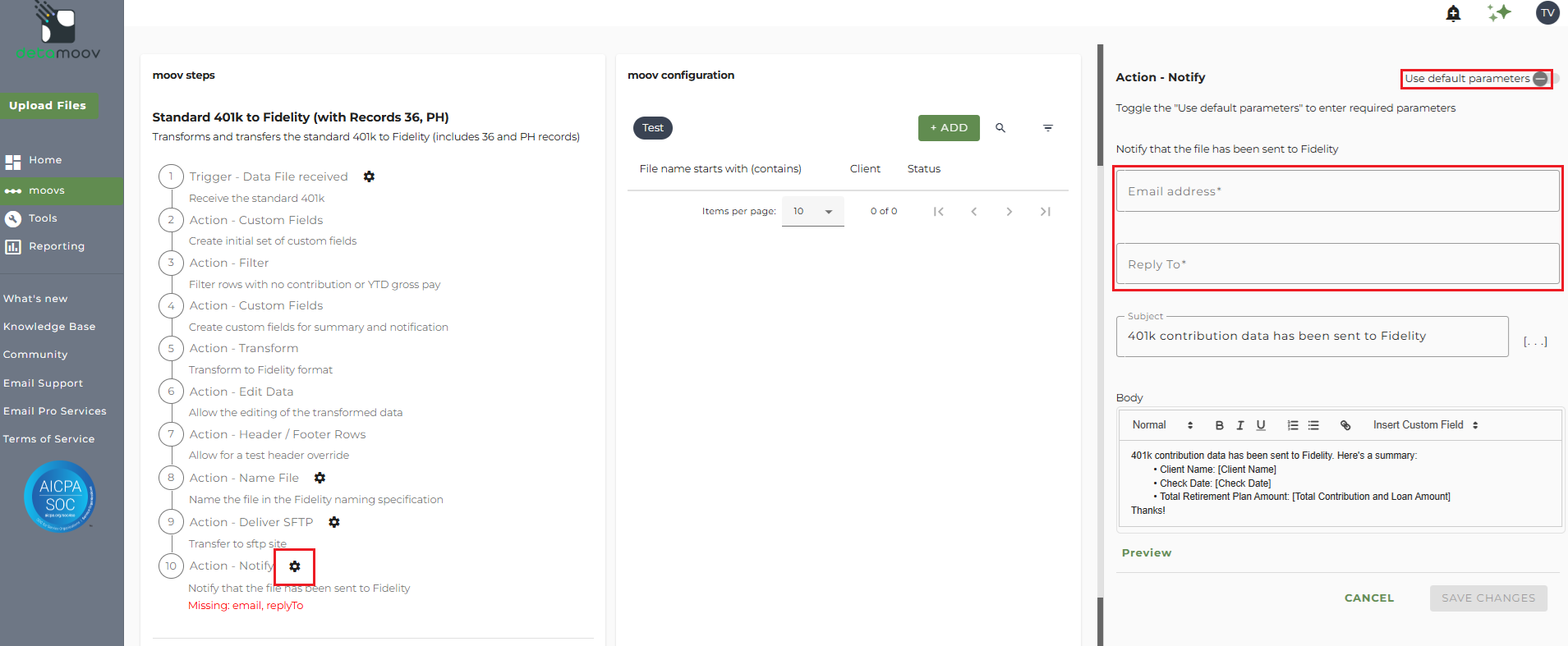
Task: Select step 6 Action - Edit Data
Action: 241,392
